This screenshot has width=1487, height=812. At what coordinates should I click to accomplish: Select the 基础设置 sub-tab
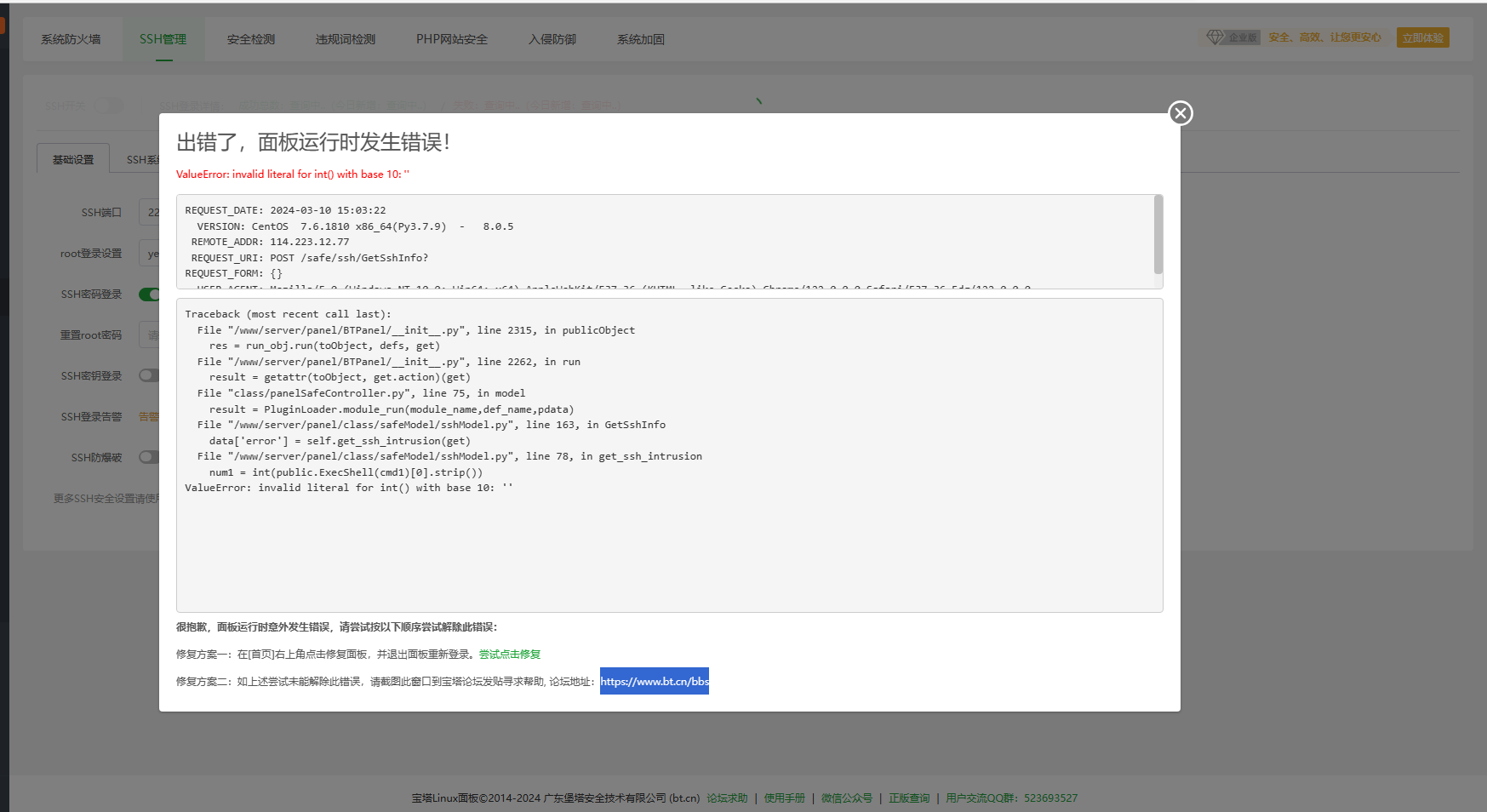coord(73,159)
